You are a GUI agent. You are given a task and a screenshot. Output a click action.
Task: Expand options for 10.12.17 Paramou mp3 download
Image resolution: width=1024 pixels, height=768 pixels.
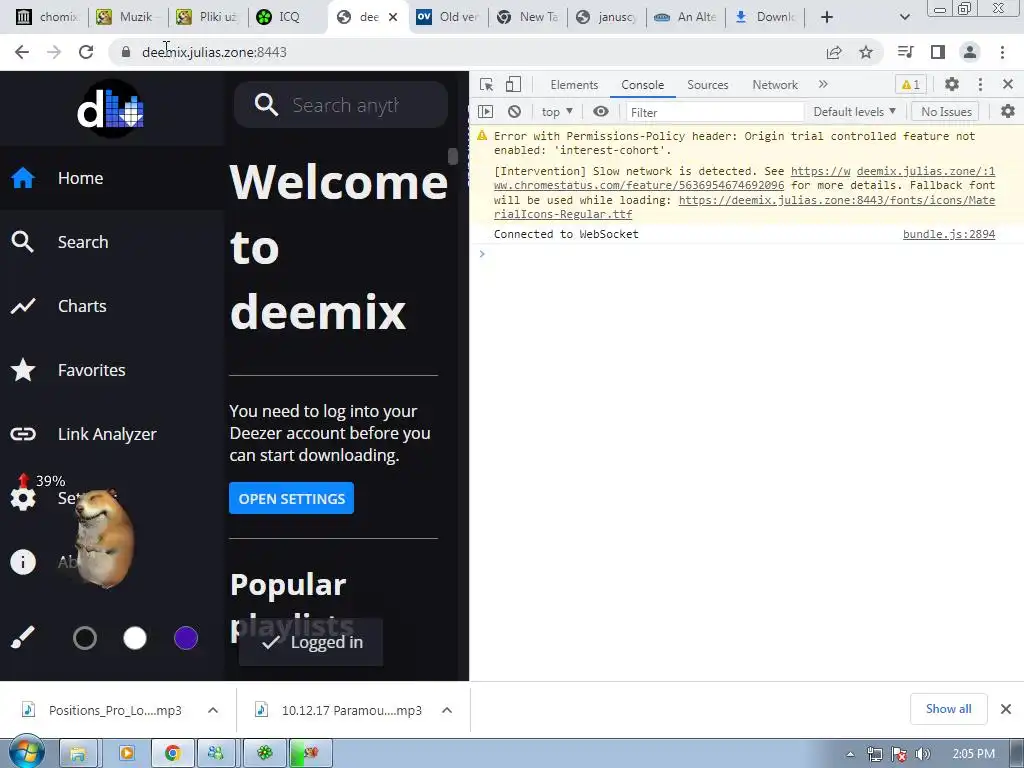447,710
